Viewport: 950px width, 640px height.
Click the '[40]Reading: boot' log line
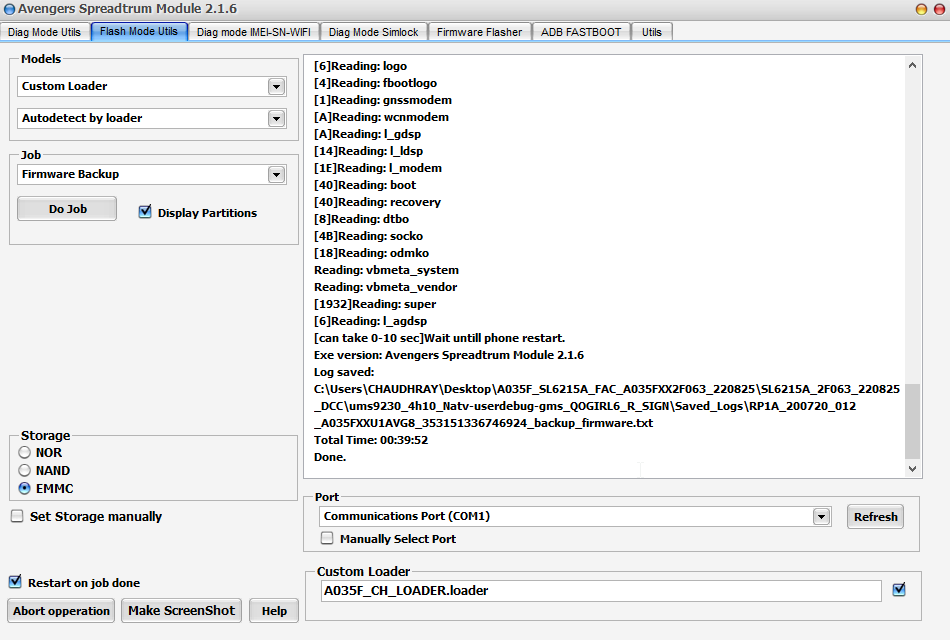pos(365,185)
